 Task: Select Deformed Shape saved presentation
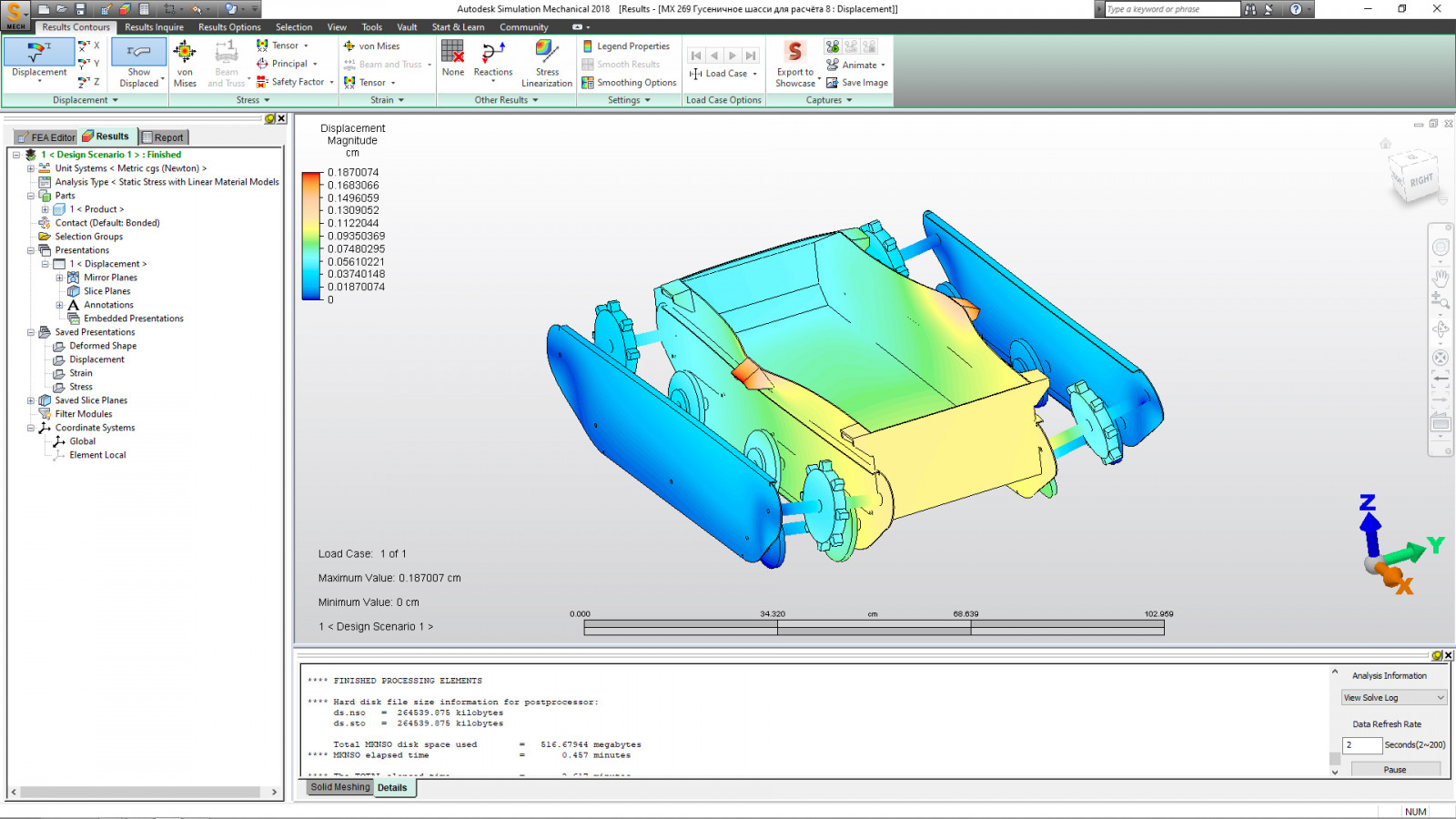point(103,346)
